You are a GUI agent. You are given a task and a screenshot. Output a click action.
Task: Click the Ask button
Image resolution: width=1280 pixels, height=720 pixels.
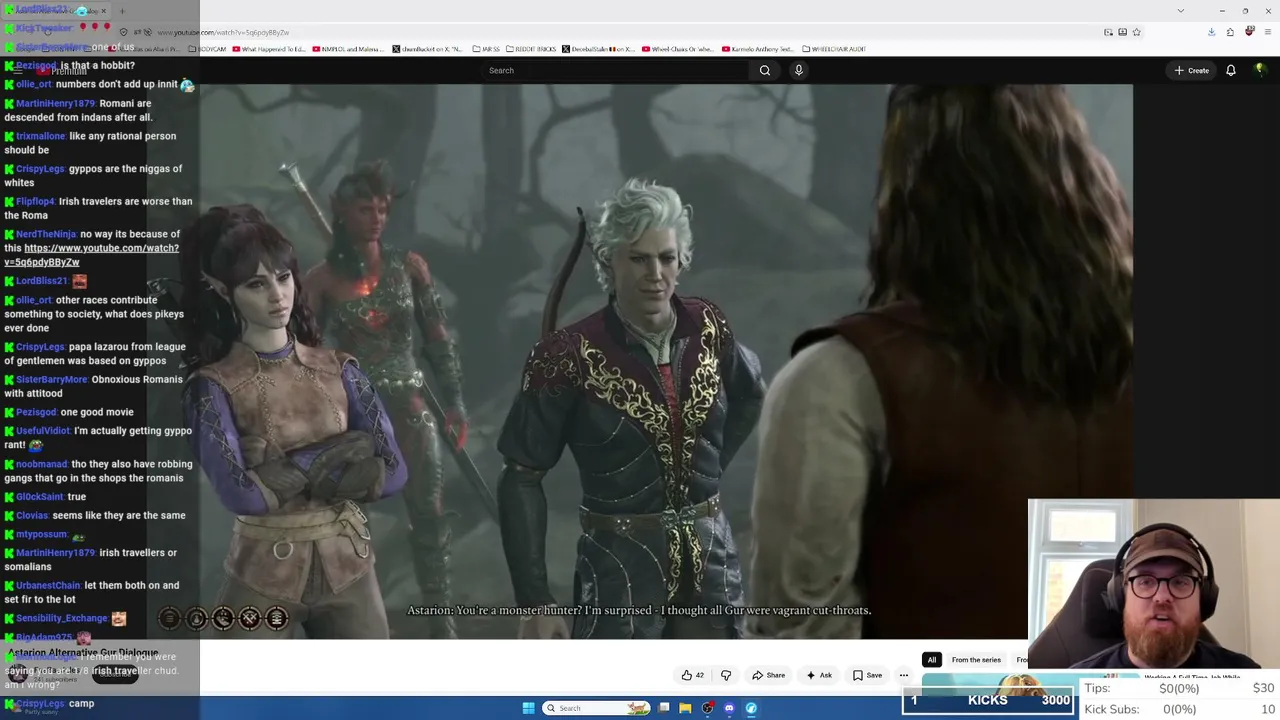[x=819, y=675]
